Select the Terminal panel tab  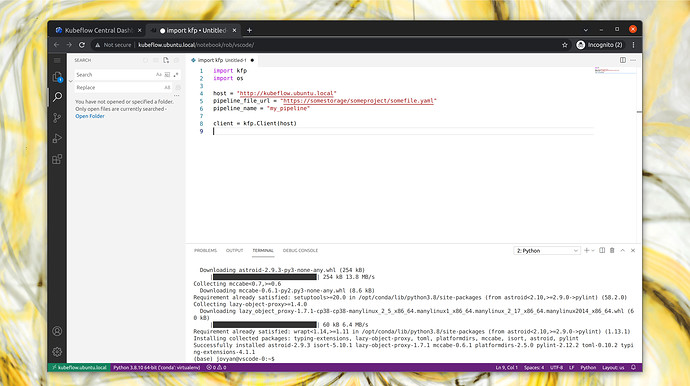[263, 250]
